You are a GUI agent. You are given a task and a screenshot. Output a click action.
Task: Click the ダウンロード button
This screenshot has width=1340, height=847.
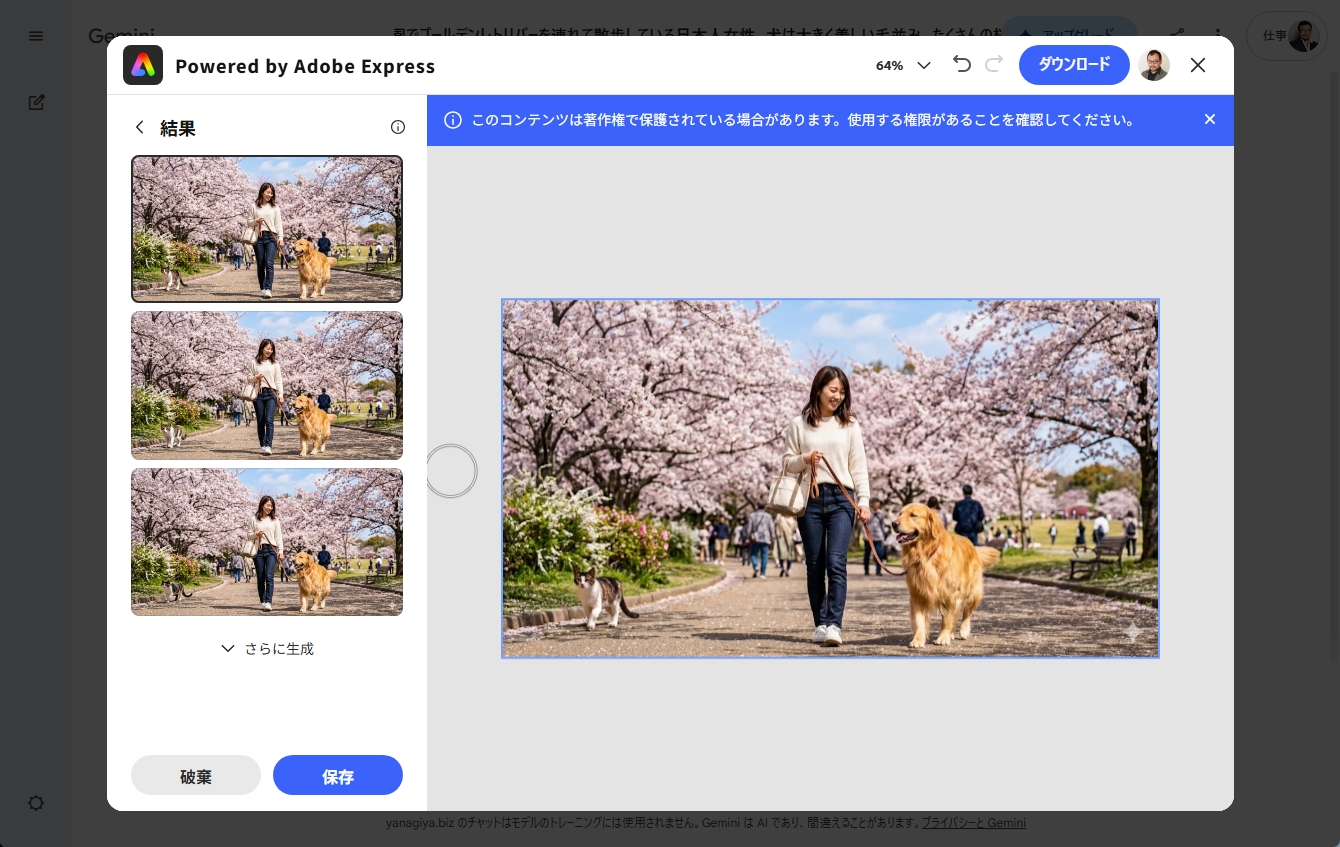pos(1074,65)
